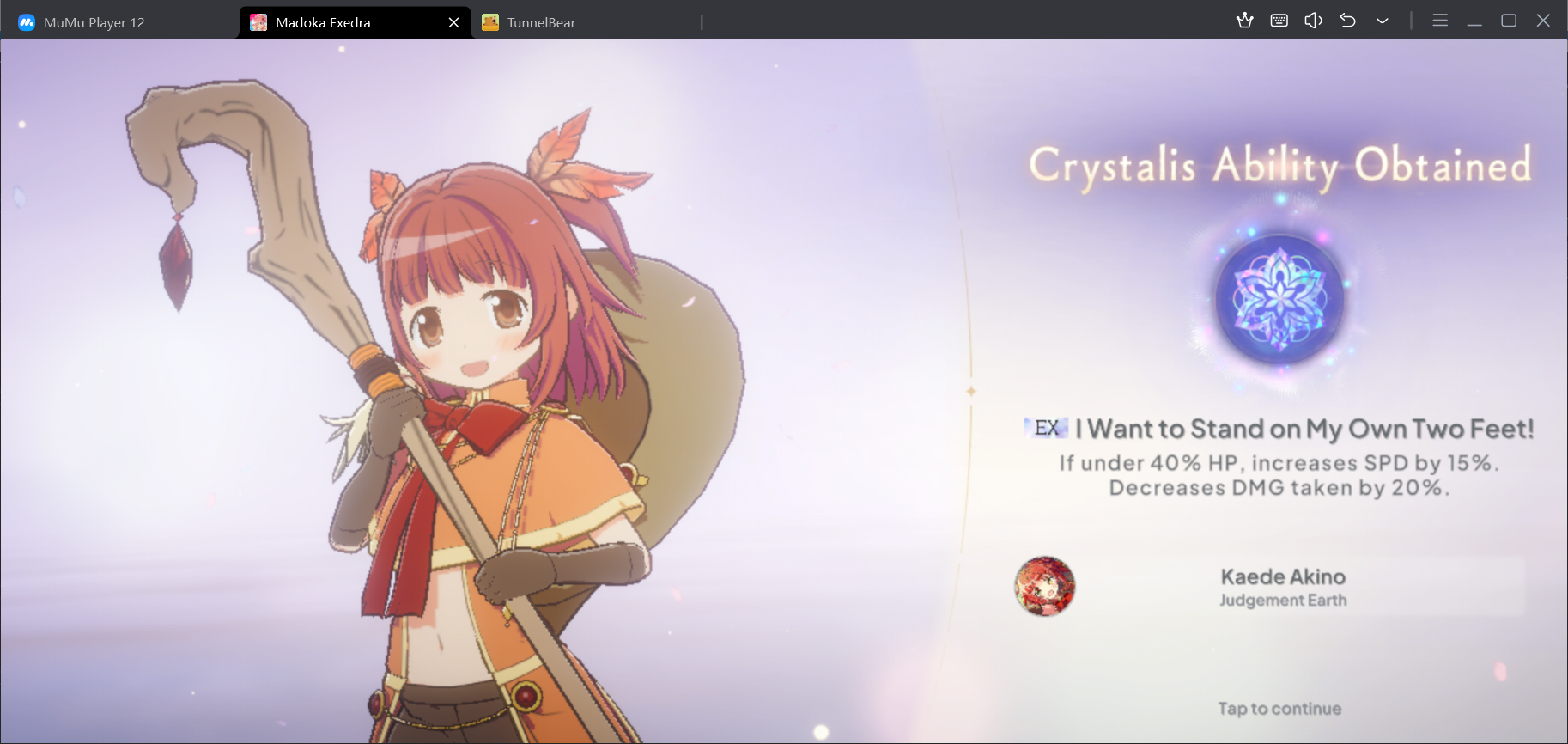Maximize the MuMu Player window
Screen dimensions: 1568x744
click(x=1509, y=21)
